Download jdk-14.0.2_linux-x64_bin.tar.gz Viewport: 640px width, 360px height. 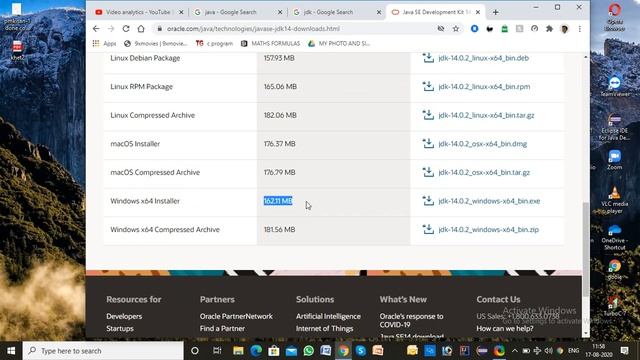pos(486,115)
